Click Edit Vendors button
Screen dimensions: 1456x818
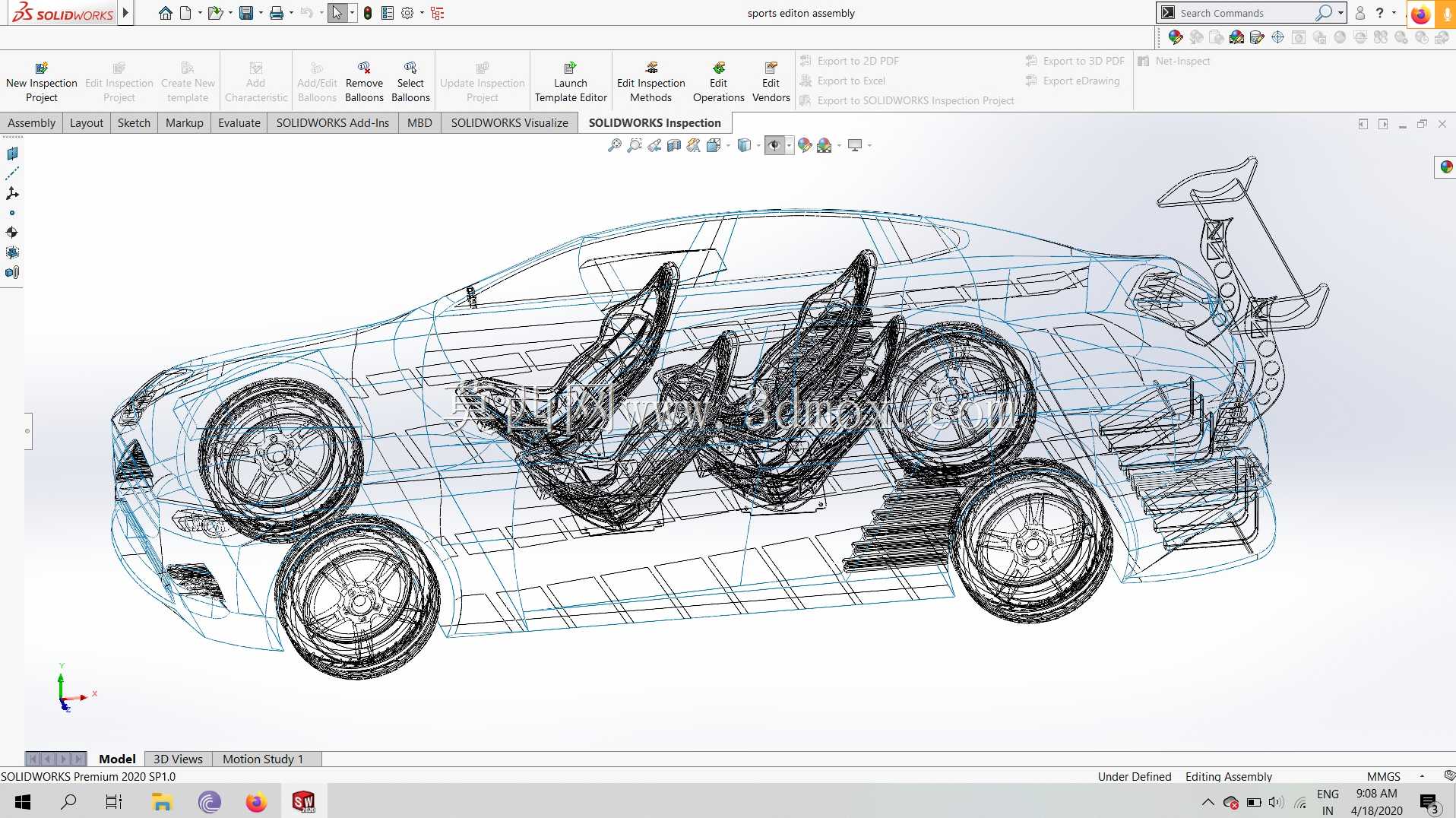point(771,81)
